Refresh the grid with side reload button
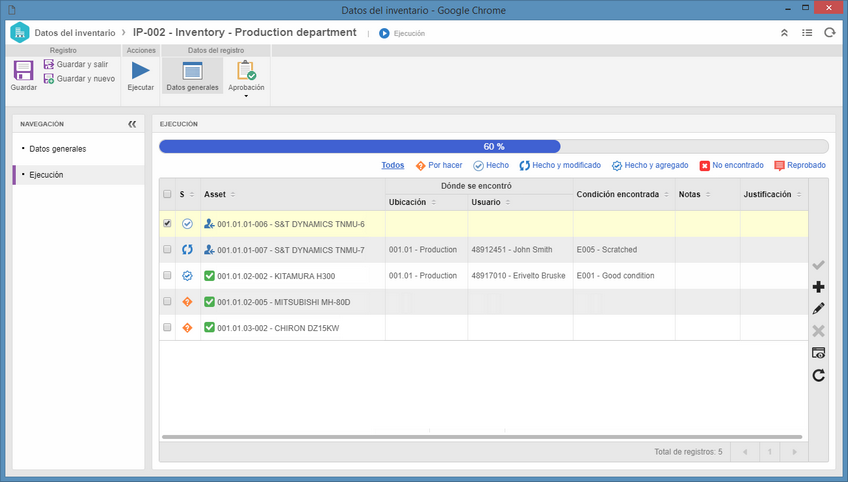The height and width of the screenshot is (482, 848). 818,375
